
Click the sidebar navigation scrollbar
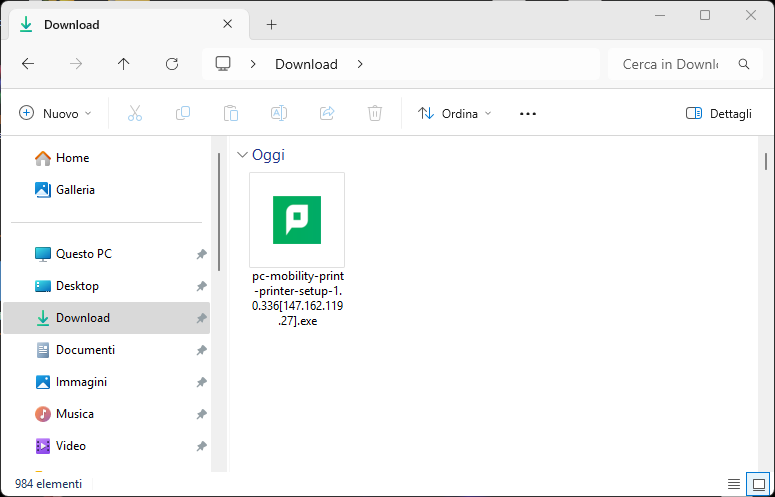coord(218,211)
